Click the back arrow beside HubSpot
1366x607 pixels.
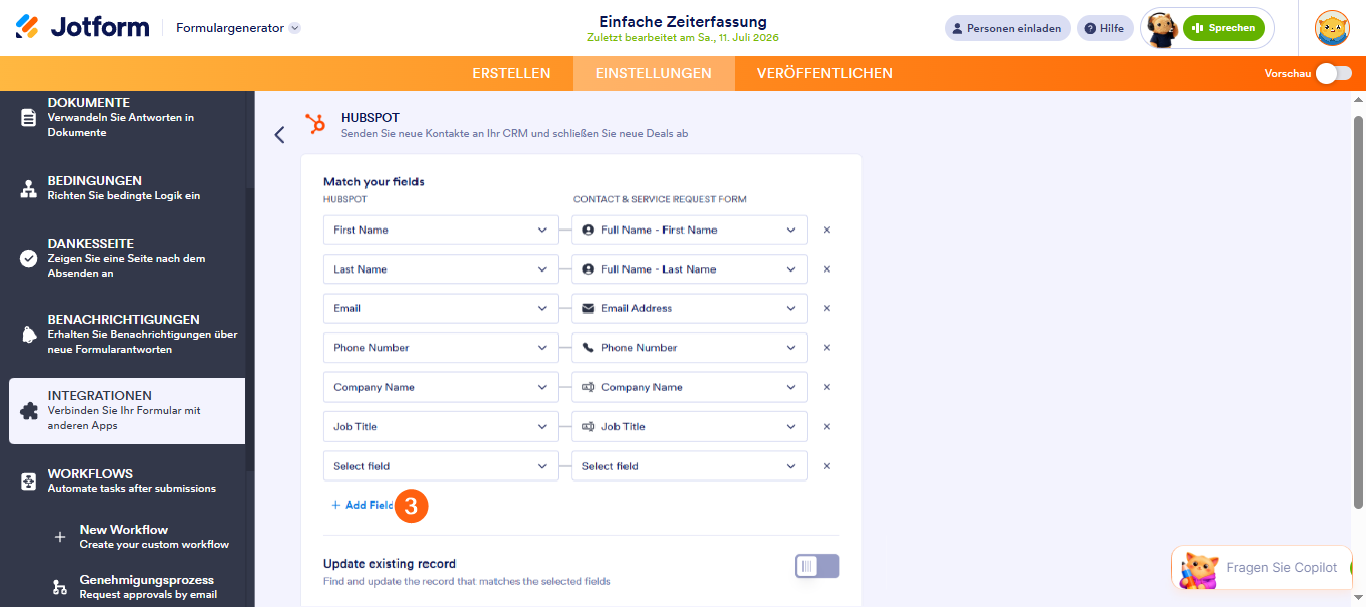click(x=279, y=134)
